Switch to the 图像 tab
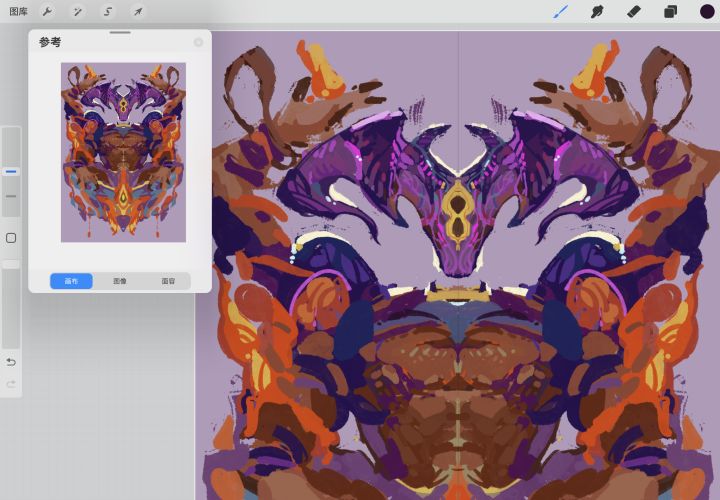This screenshot has width=720, height=500. point(120,281)
